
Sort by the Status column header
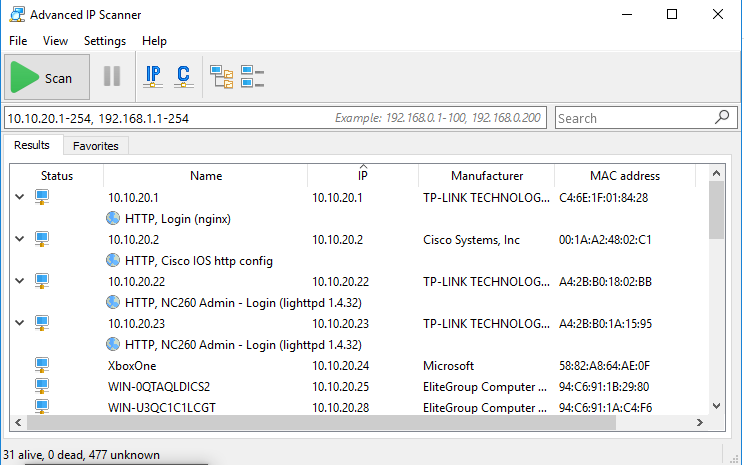(x=57, y=176)
